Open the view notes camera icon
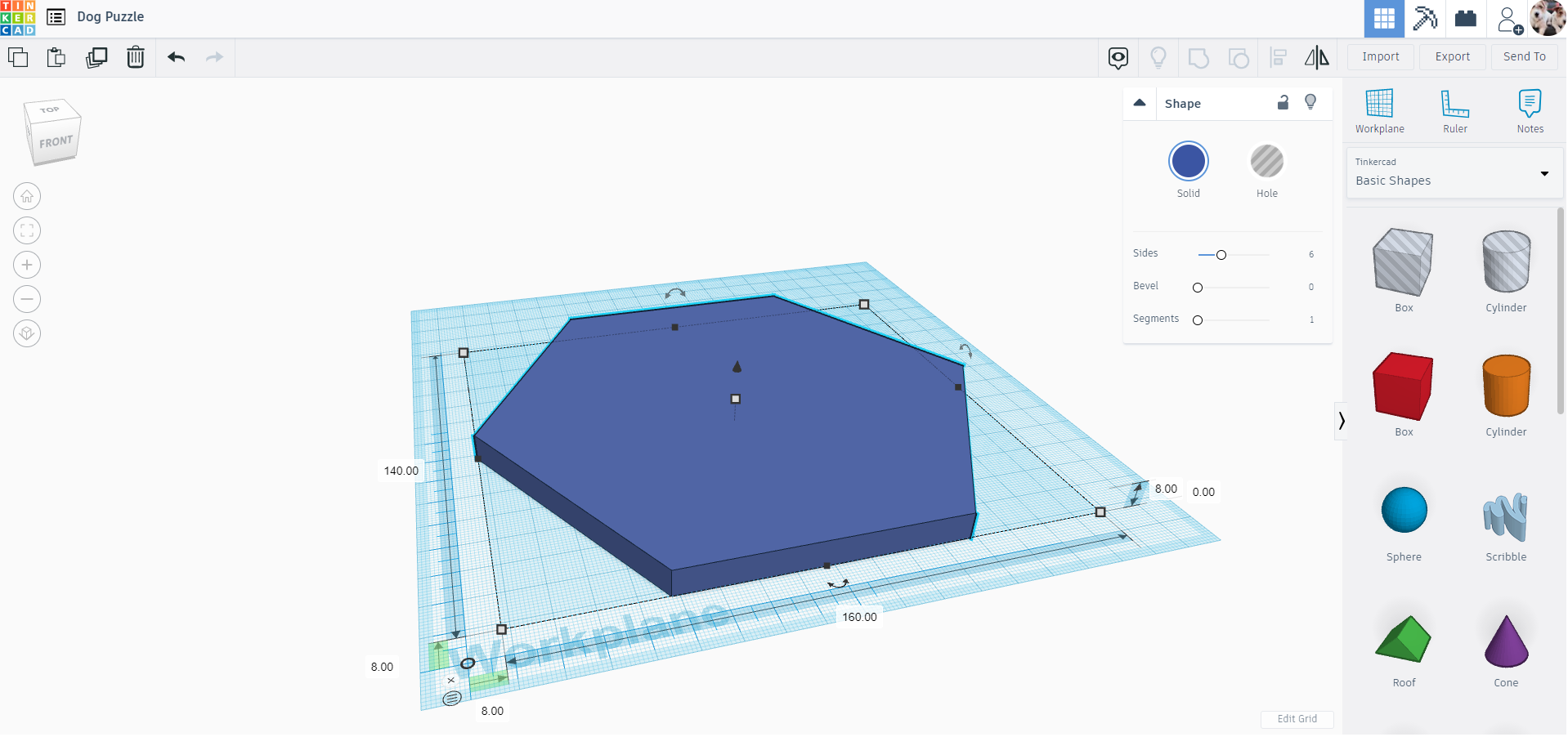The height and width of the screenshot is (737, 1568). 1118,58
